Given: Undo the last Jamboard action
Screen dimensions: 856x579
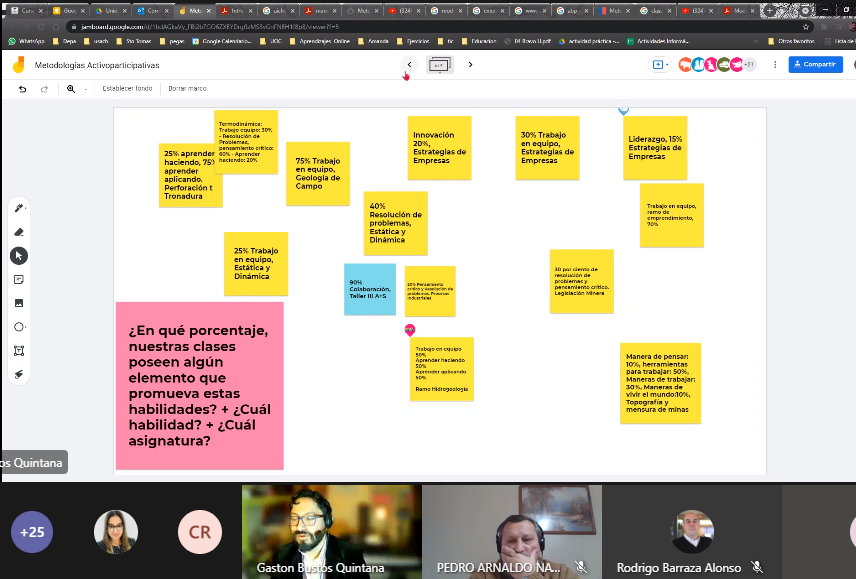Looking at the screenshot, I should [x=22, y=88].
